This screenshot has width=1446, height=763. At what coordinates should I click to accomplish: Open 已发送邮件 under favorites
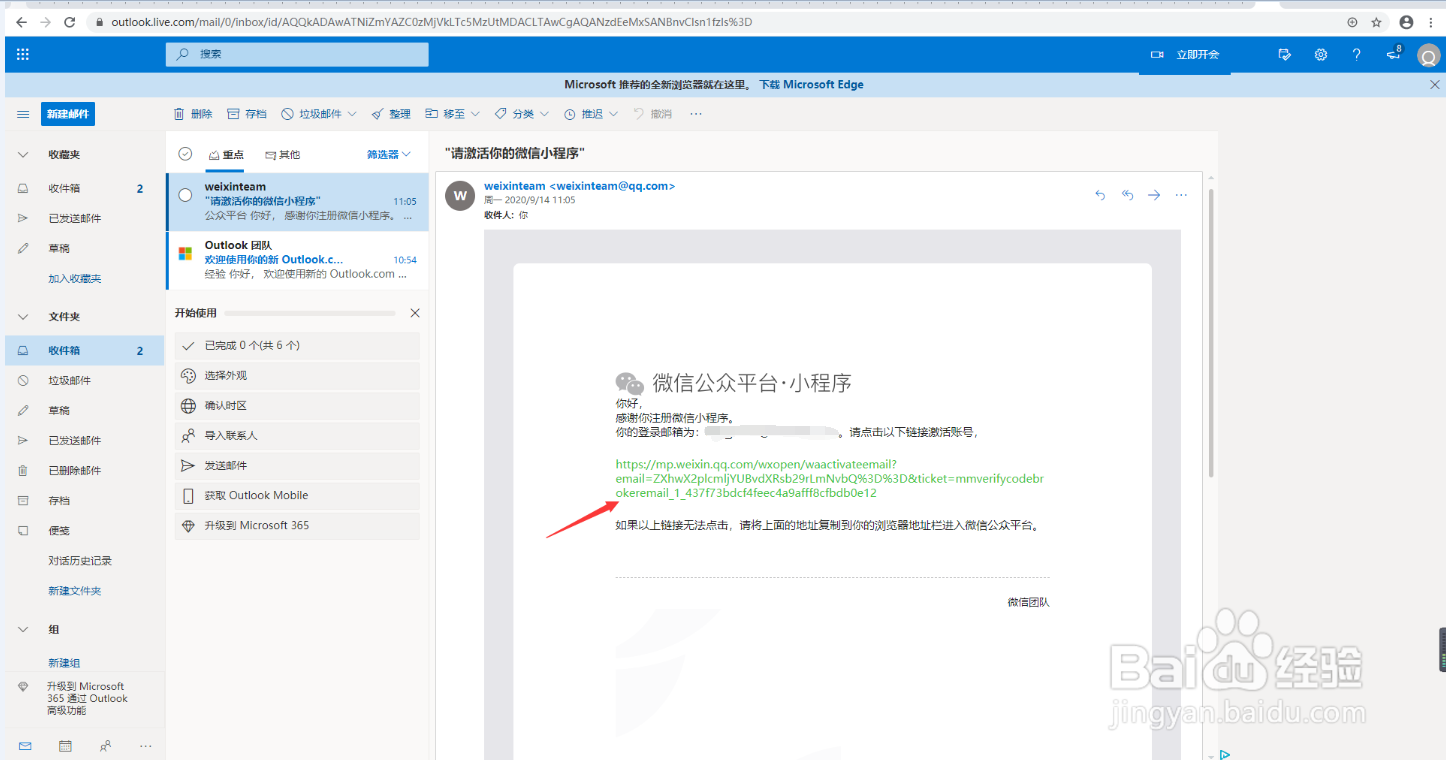click(x=84, y=218)
